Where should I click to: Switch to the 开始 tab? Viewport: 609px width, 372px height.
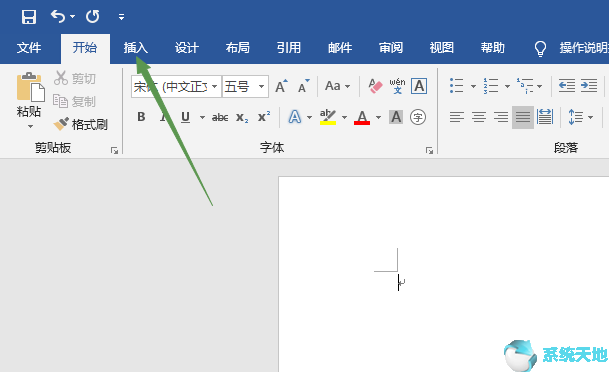point(85,48)
